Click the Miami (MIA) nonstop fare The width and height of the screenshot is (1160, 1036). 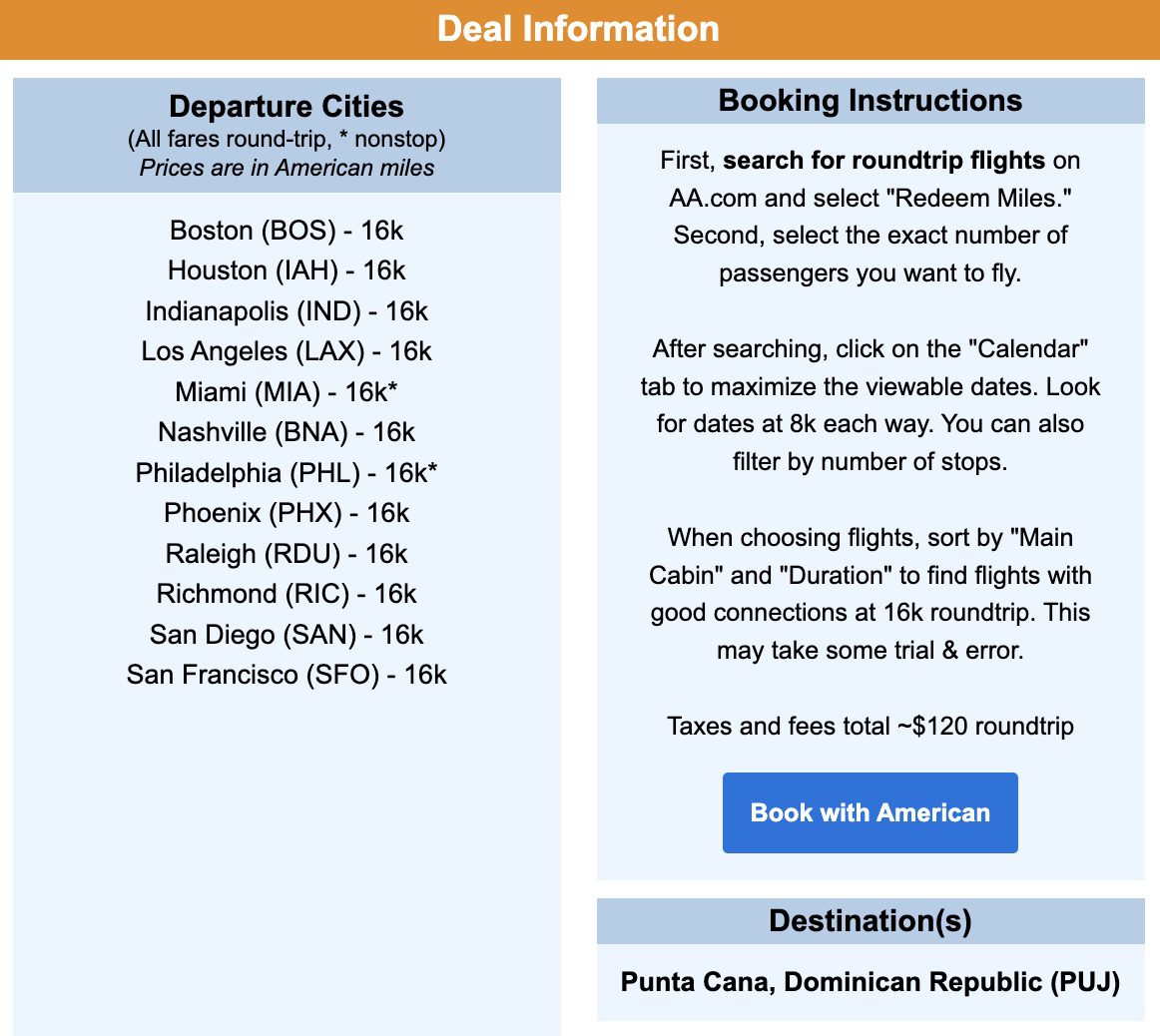[286, 392]
